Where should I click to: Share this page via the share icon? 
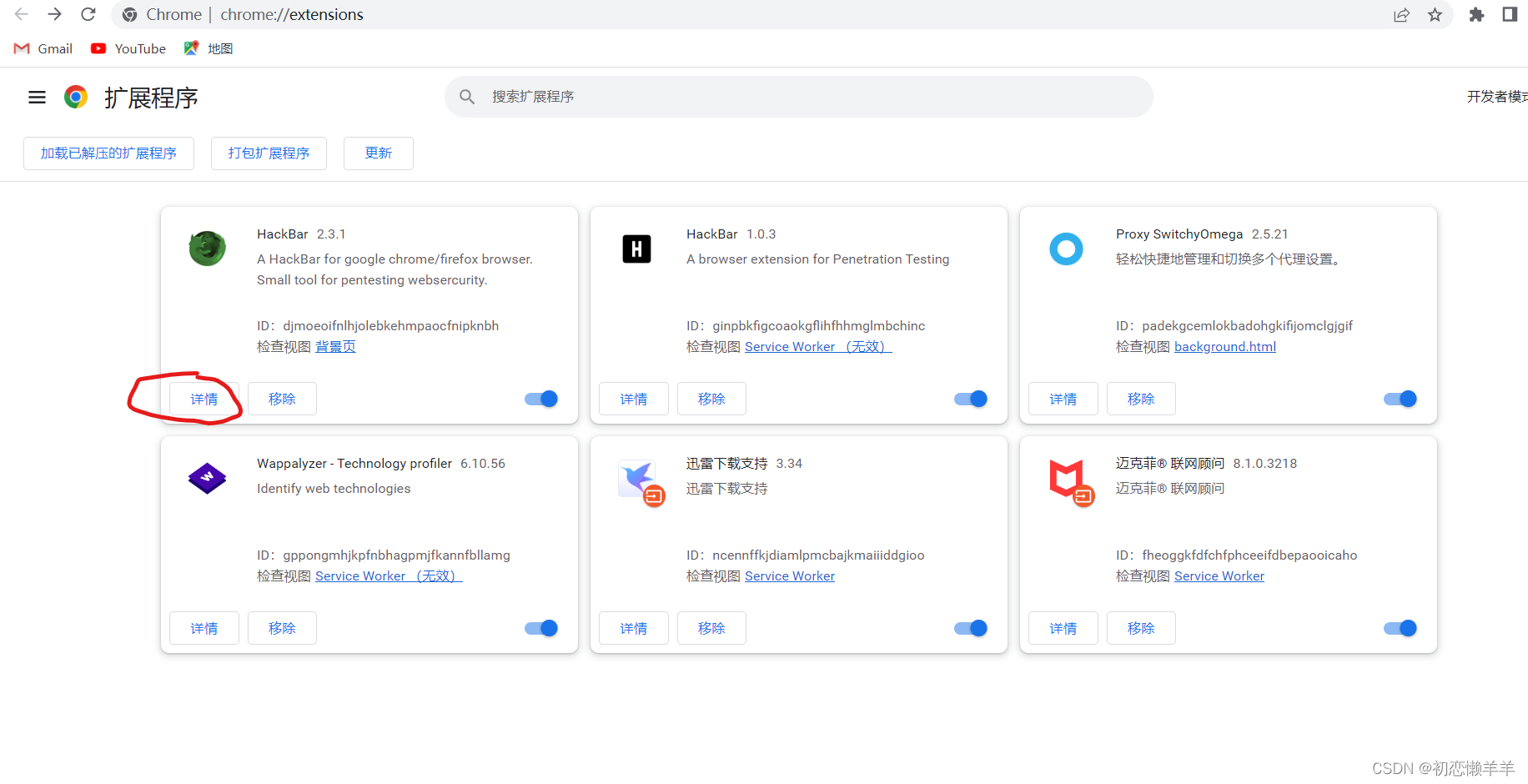point(1401,14)
